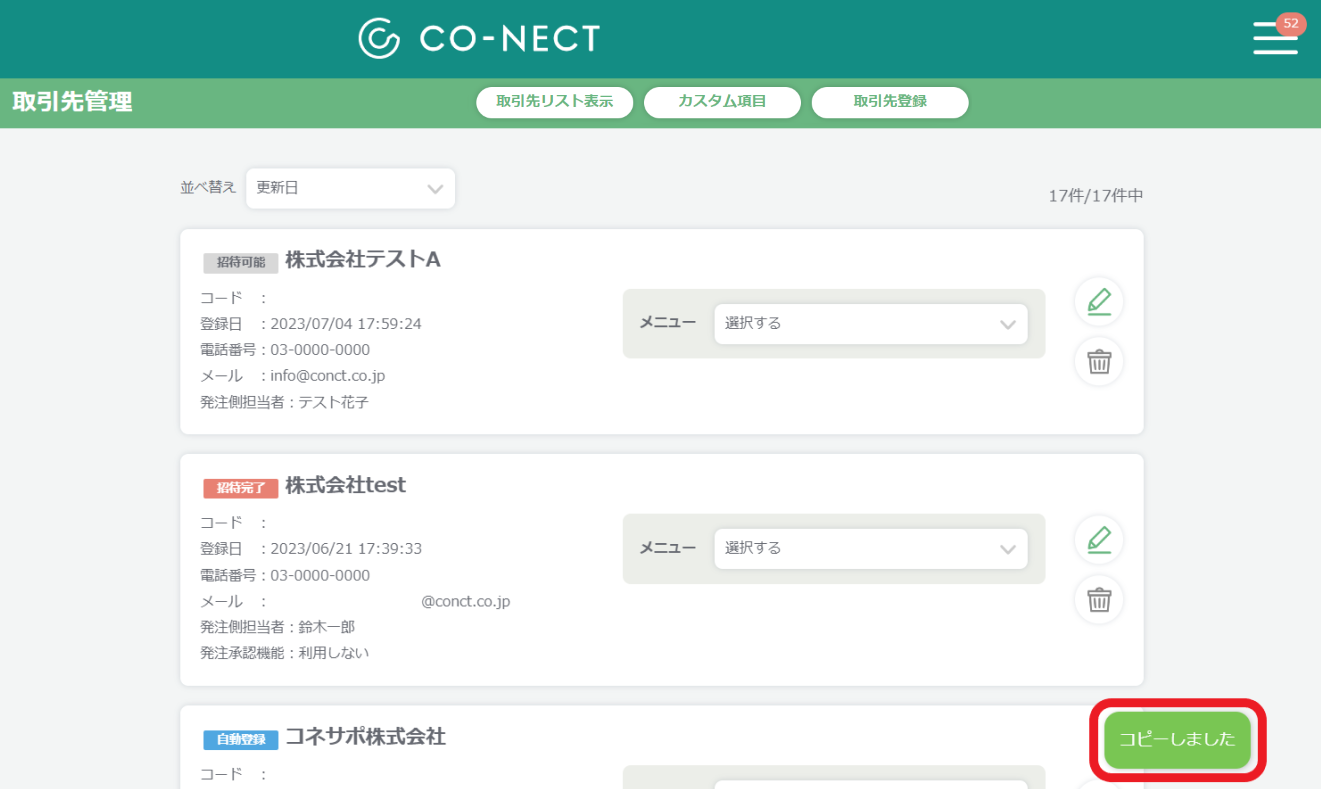Click the 17件/17件中 count
The height and width of the screenshot is (789, 1321).
1096,196
